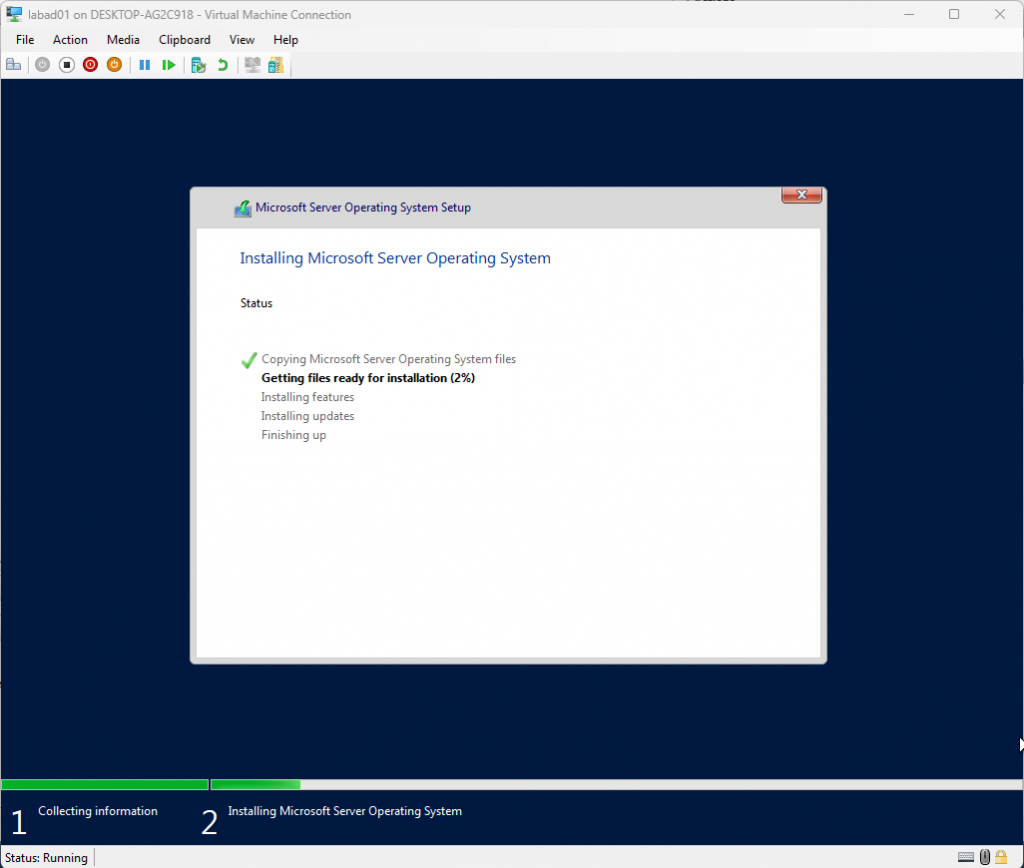Close the Microsoft Server Setup dialog

coord(801,195)
